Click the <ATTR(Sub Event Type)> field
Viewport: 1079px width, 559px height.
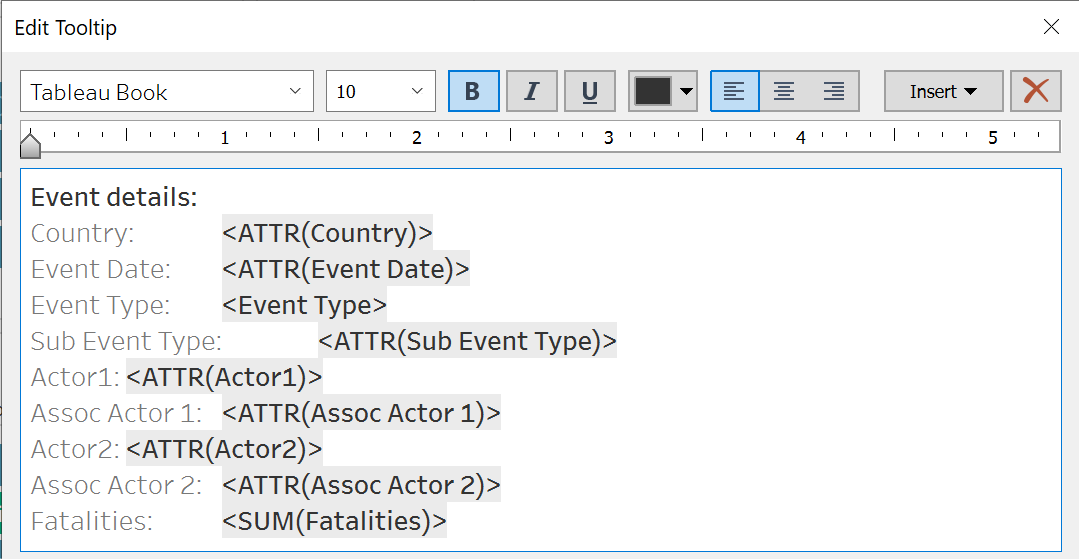(467, 342)
